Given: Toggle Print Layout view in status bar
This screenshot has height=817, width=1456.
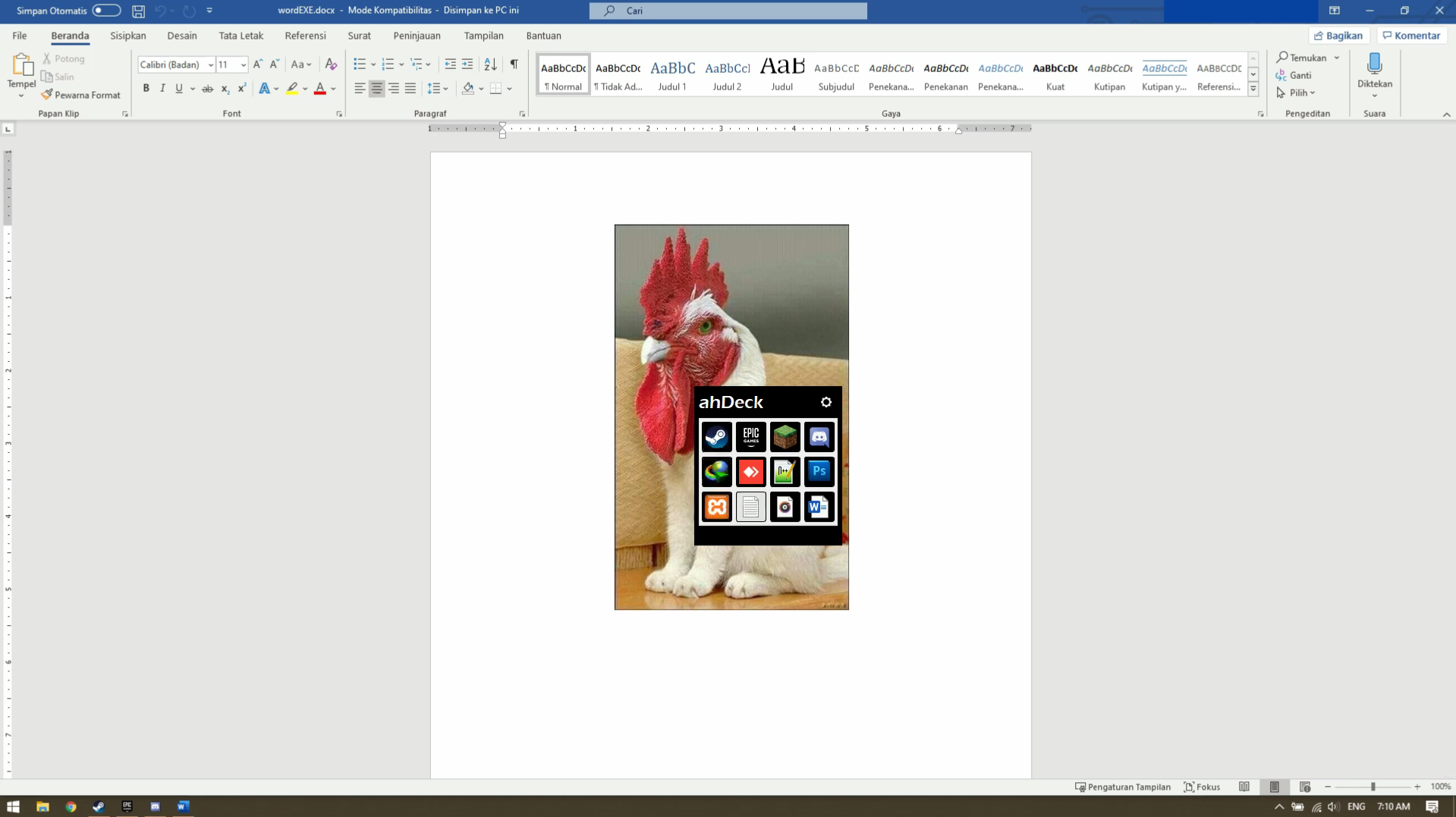Looking at the screenshot, I should pyautogui.click(x=1275, y=787).
